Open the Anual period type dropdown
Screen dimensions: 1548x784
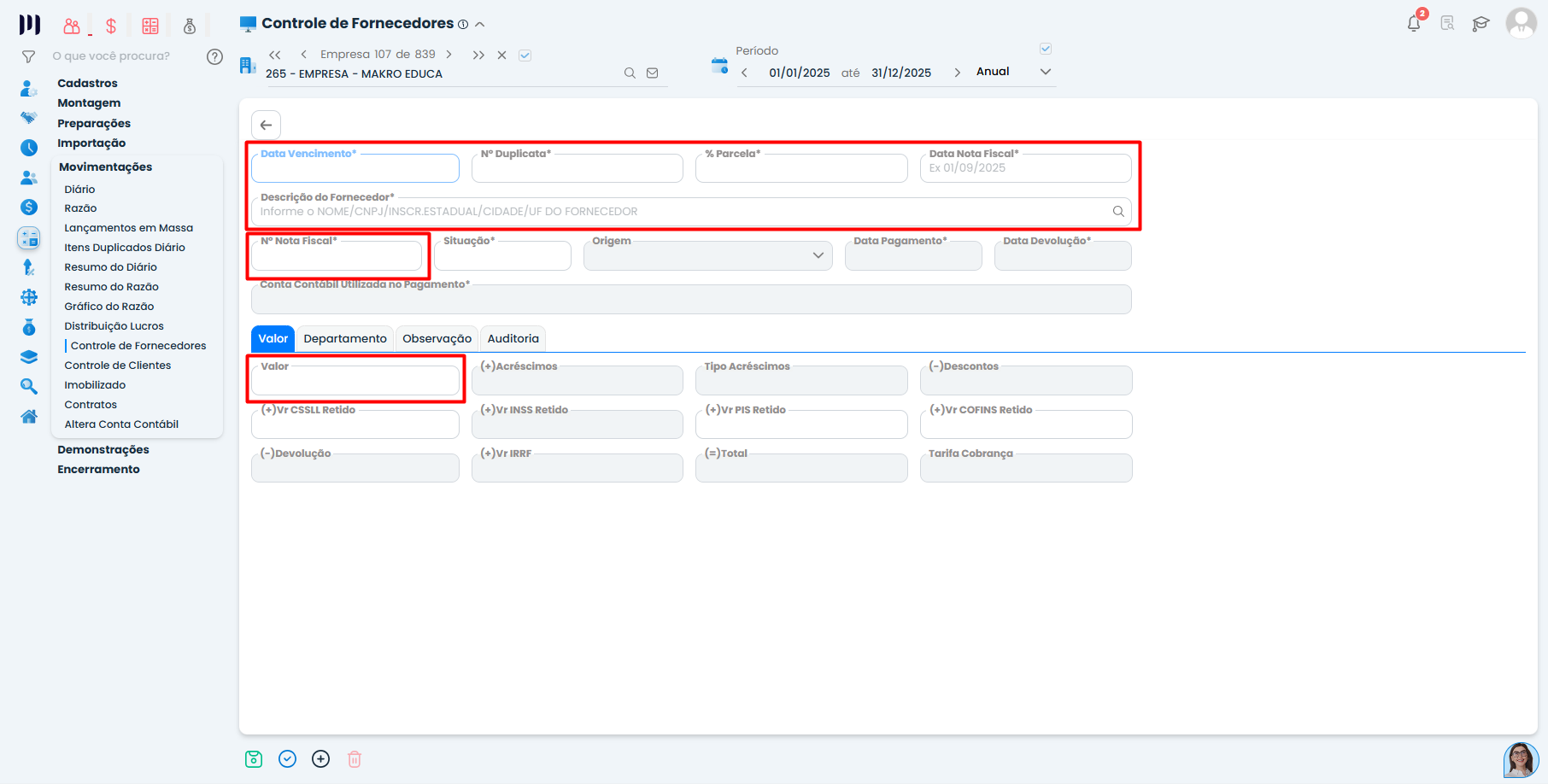[x=1045, y=72]
